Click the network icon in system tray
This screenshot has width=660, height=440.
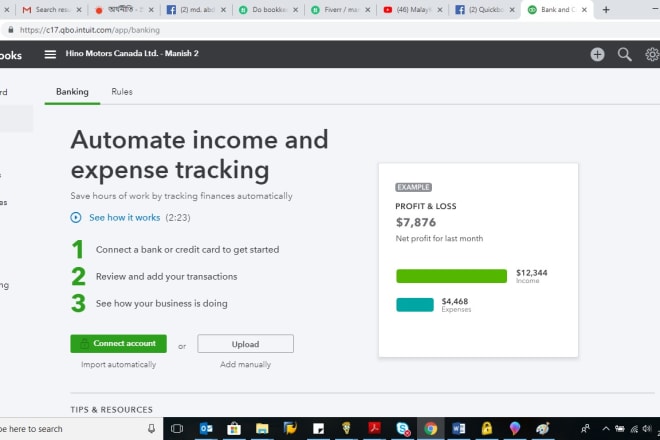point(633,429)
